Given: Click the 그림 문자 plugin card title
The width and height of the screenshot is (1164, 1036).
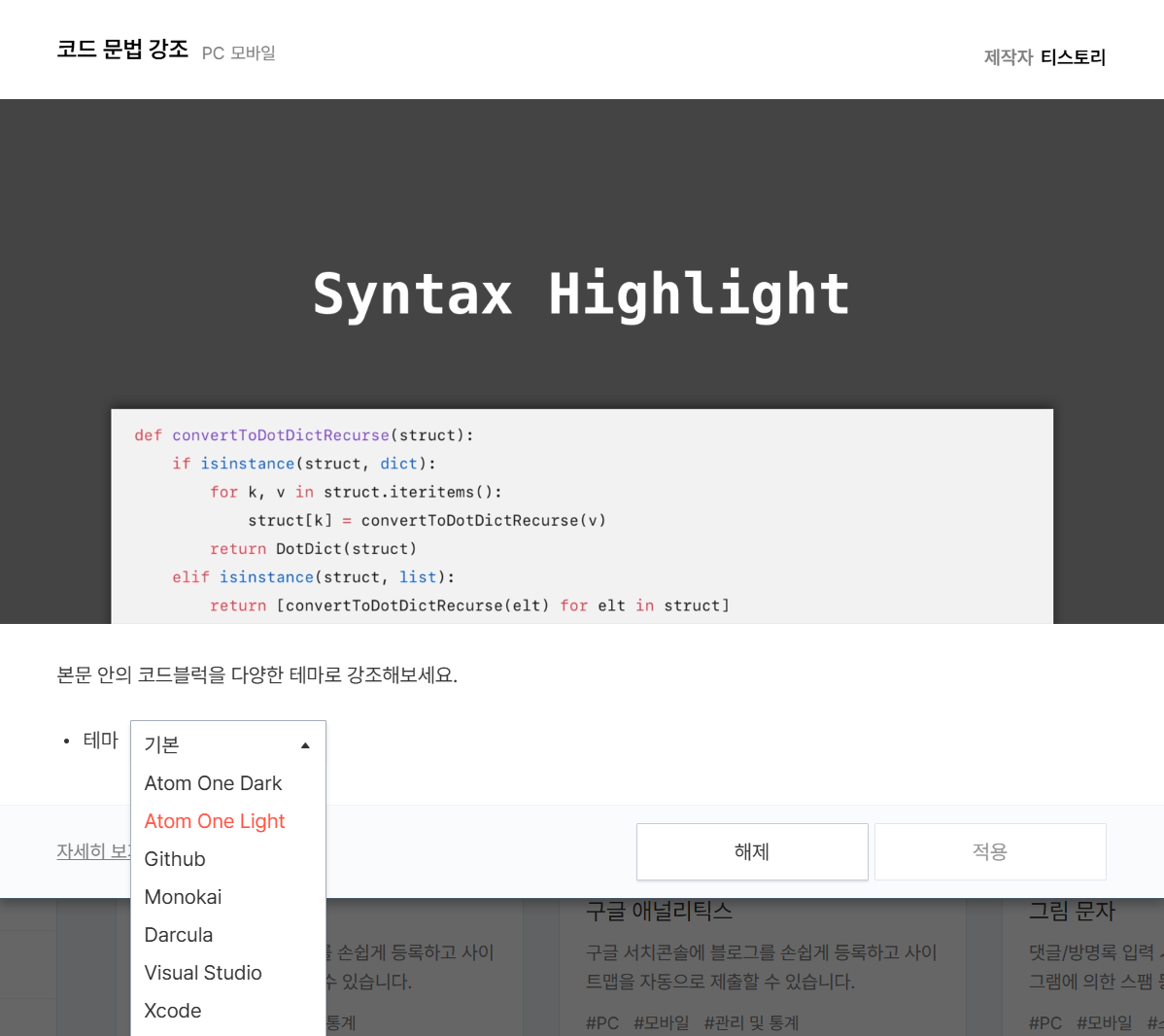Looking at the screenshot, I should click(x=1072, y=911).
